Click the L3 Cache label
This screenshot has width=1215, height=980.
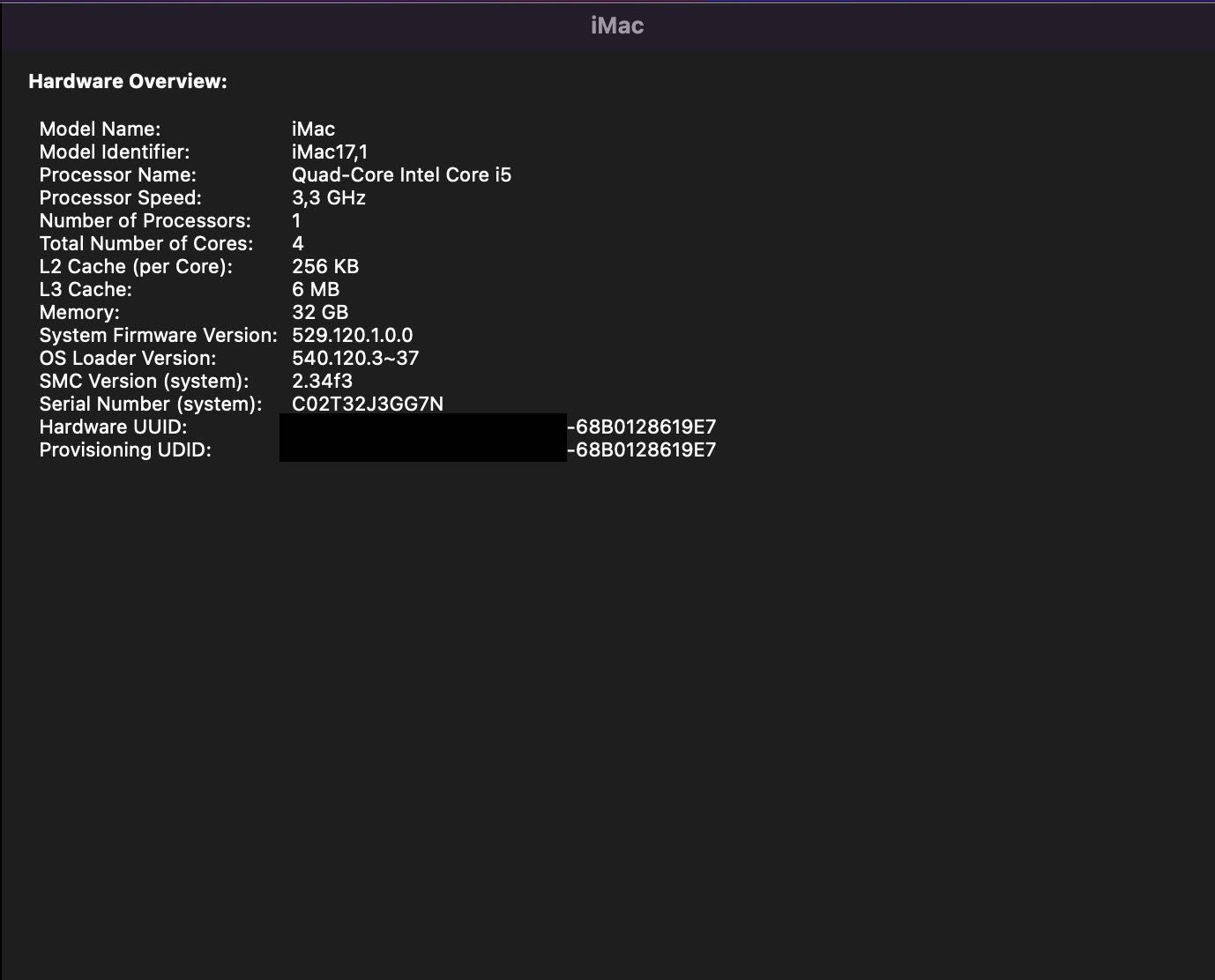click(x=86, y=289)
